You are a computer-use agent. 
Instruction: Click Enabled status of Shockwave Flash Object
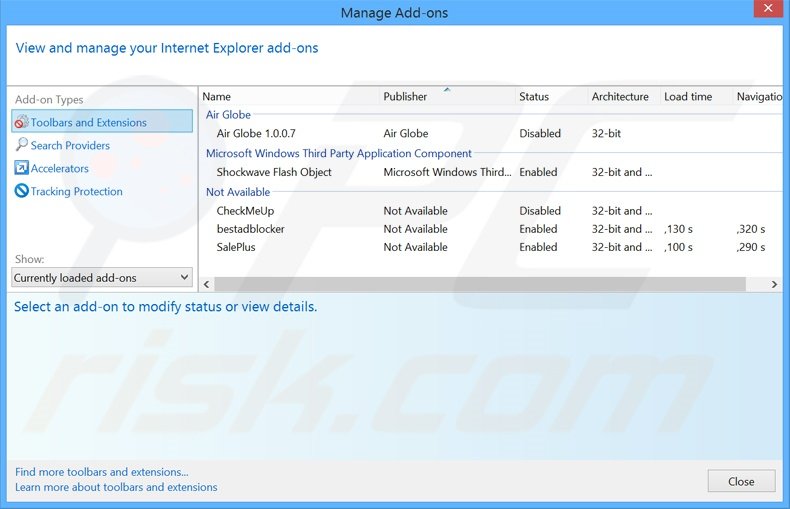tap(538, 172)
